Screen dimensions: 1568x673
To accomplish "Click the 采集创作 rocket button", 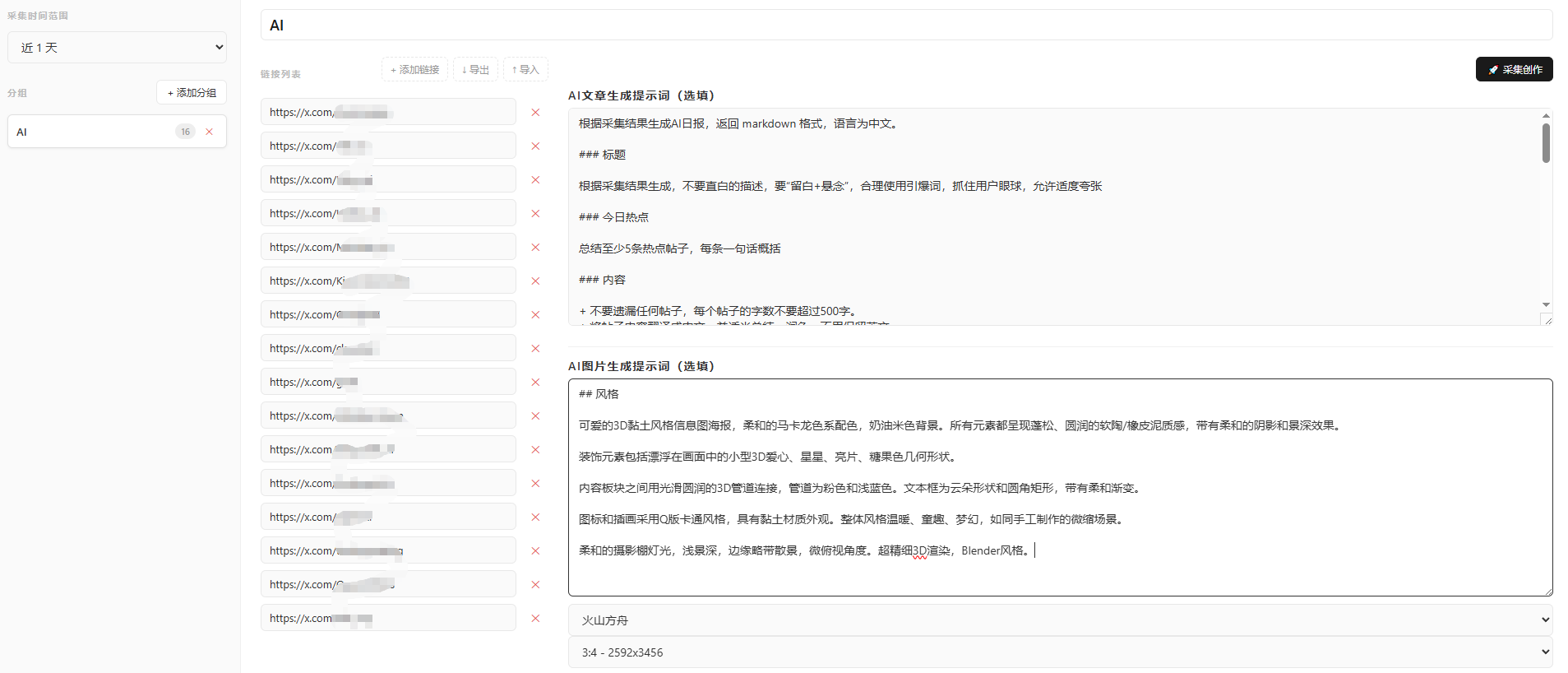I will pos(1514,70).
